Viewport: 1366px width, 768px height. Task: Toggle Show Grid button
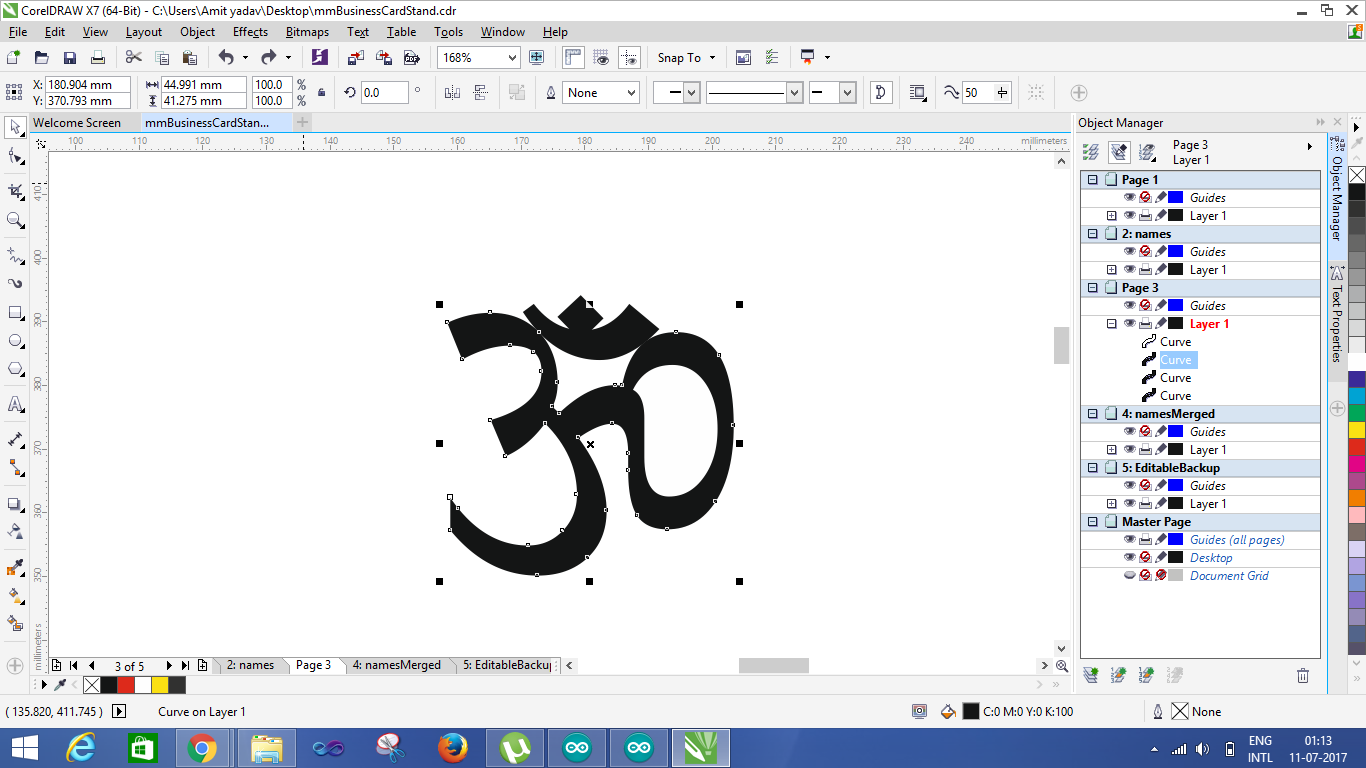(601, 58)
